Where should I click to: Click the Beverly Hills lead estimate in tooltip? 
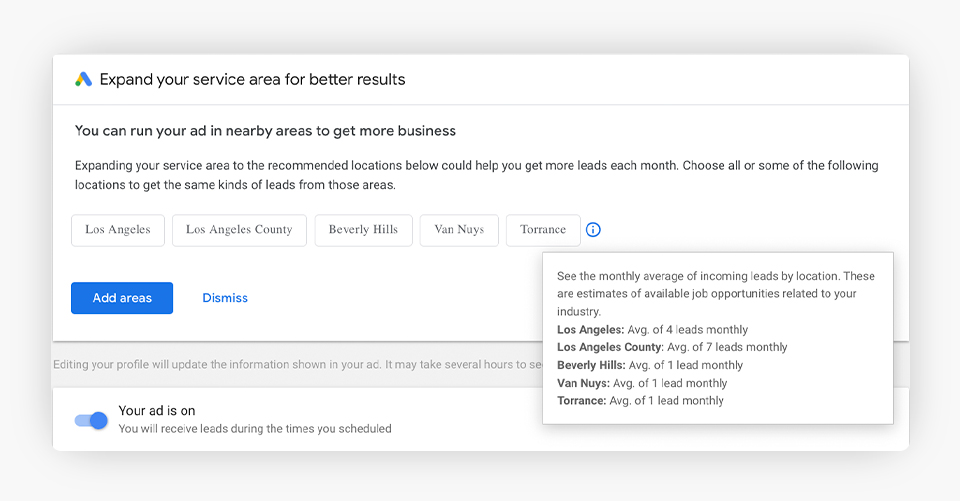649,365
